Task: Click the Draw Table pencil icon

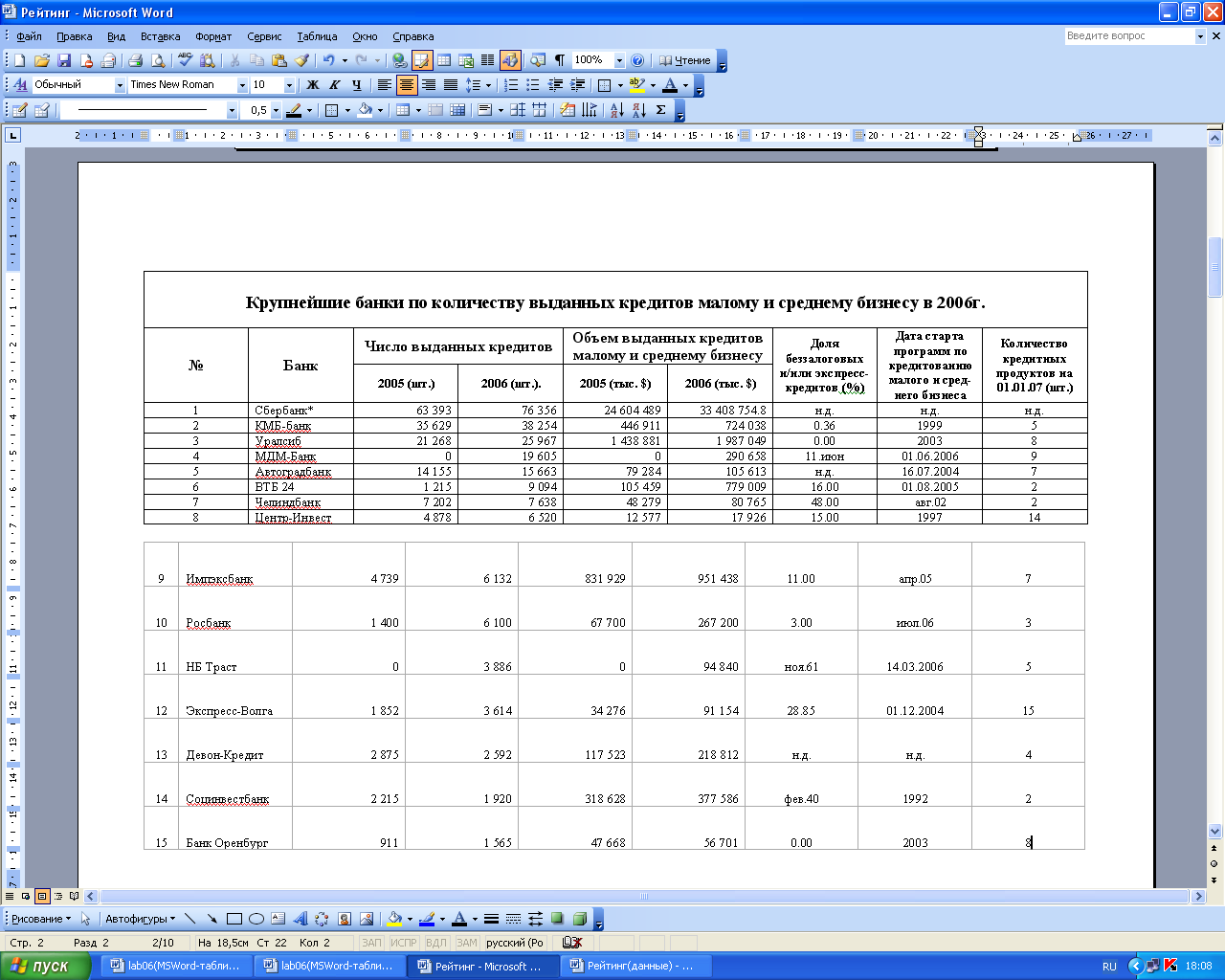Action: [x=19, y=110]
